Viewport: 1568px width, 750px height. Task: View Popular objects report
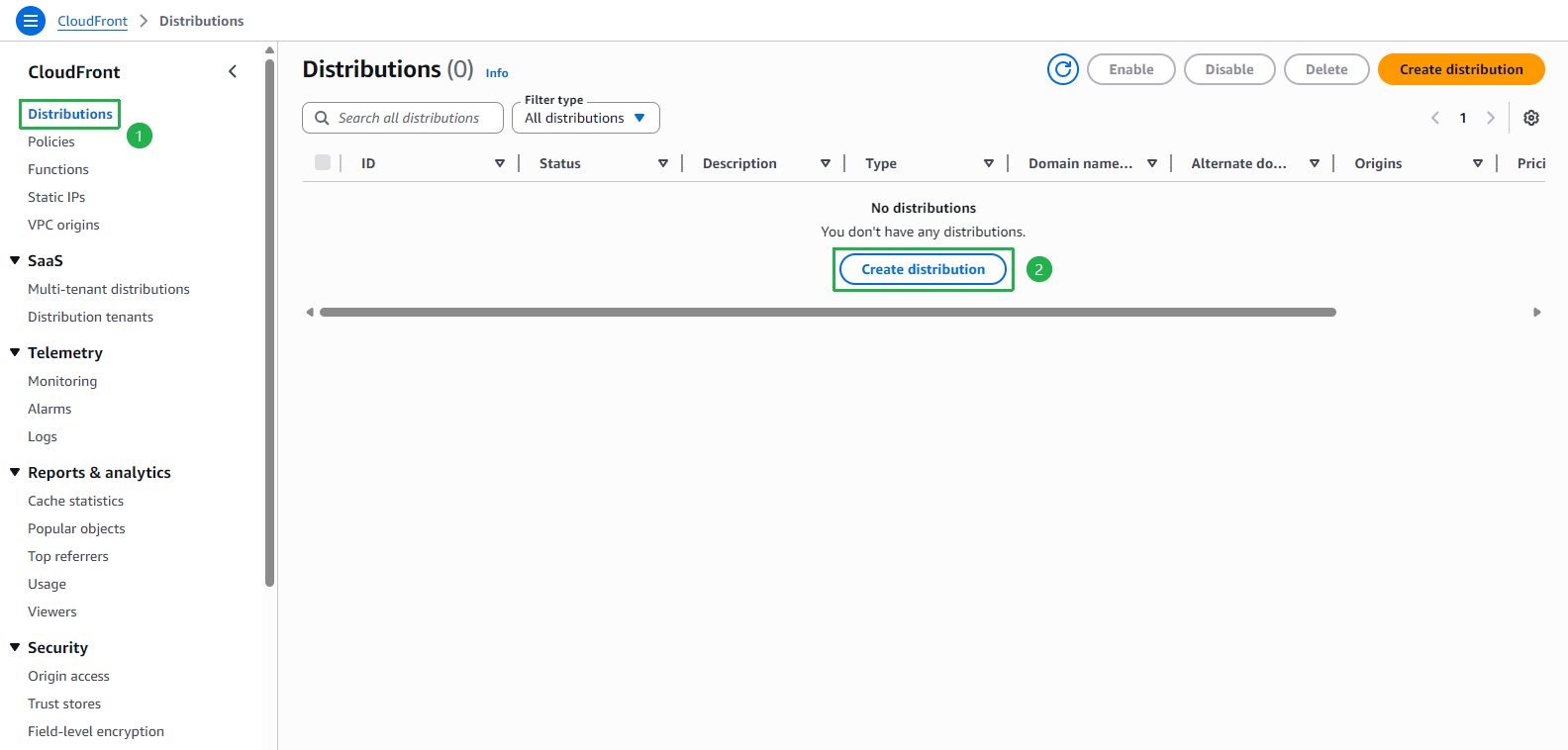point(76,528)
